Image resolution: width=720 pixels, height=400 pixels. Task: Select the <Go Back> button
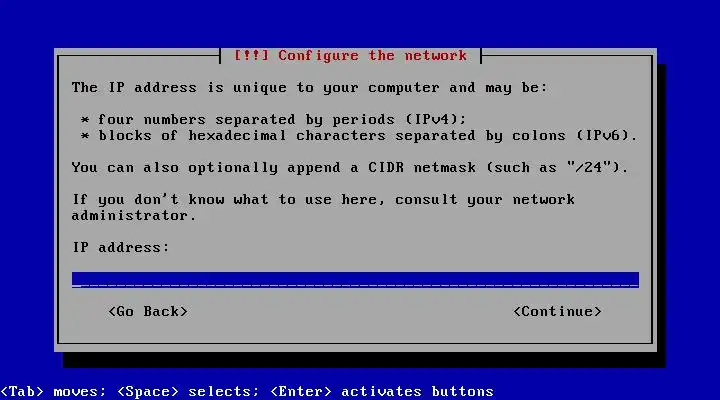[148, 311]
